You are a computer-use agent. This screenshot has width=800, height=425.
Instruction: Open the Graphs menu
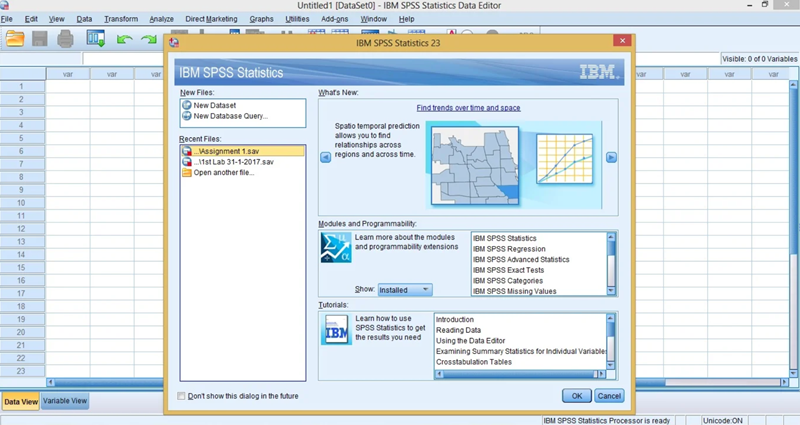pos(261,19)
